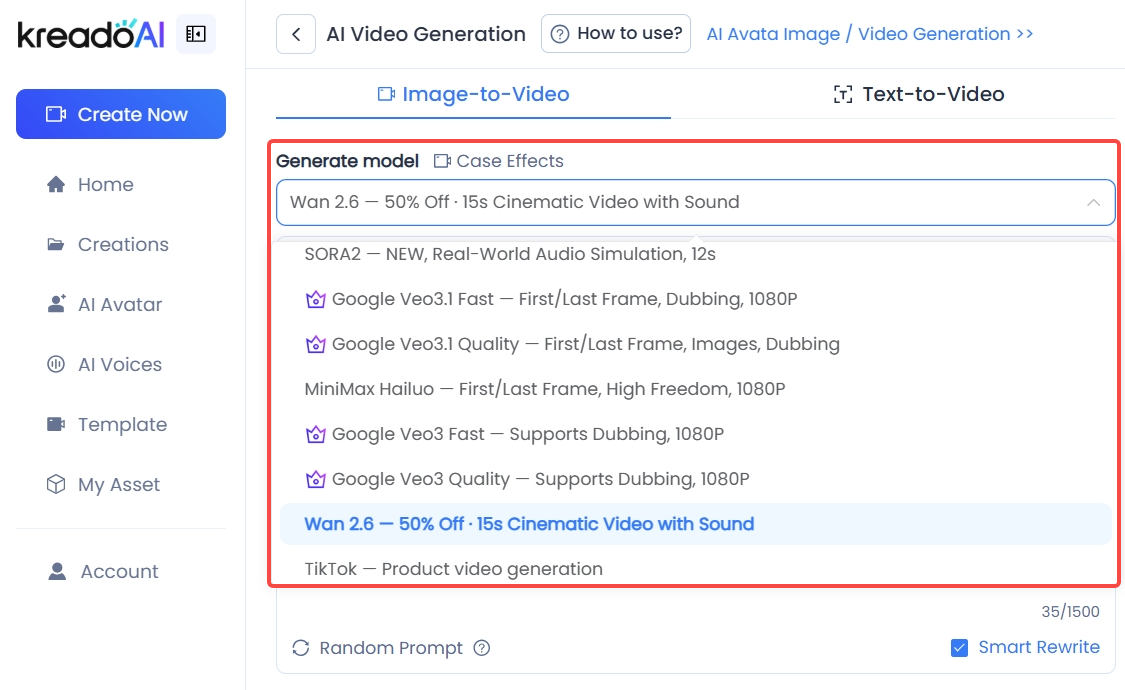
Task: Select MiniMax Hailuo model option
Action: (x=544, y=389)
